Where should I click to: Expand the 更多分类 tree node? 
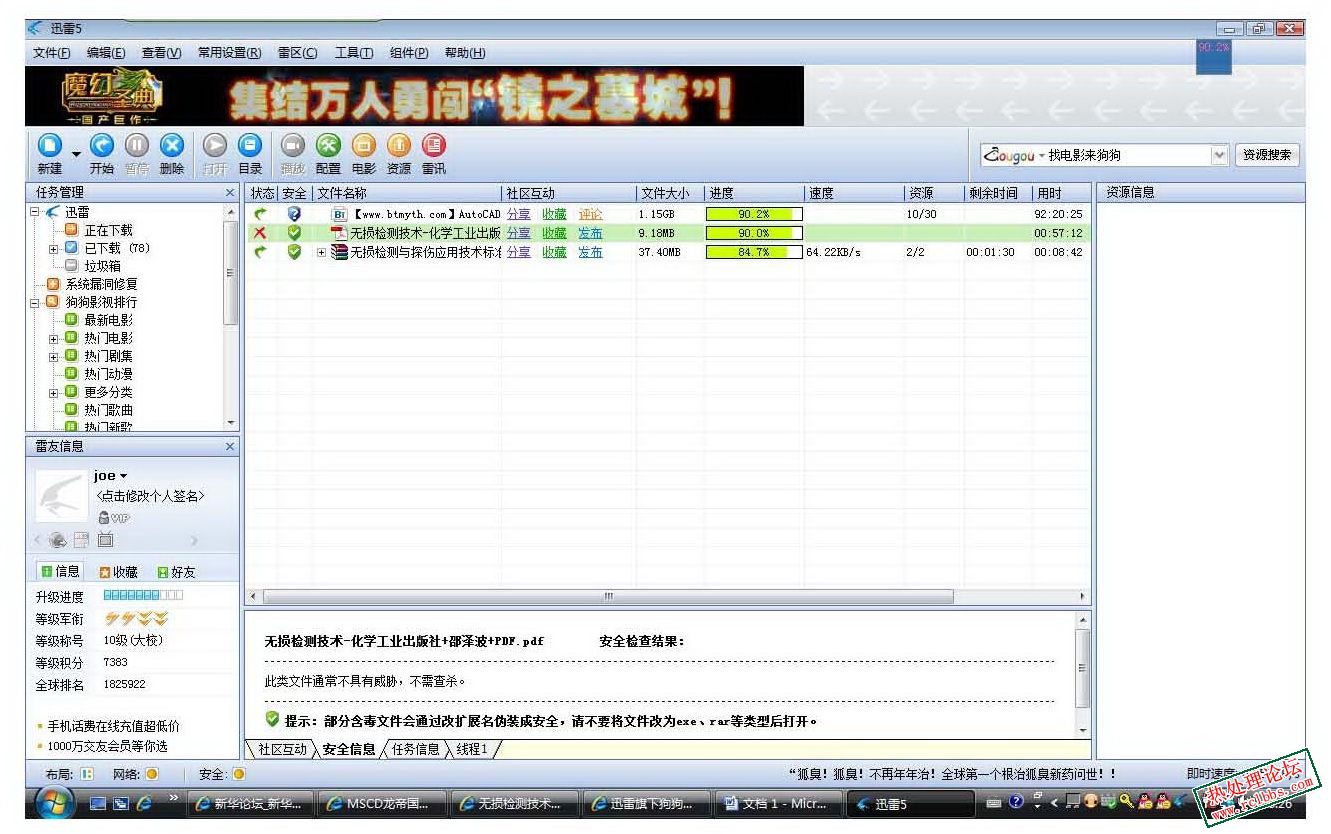pos(54,392)
